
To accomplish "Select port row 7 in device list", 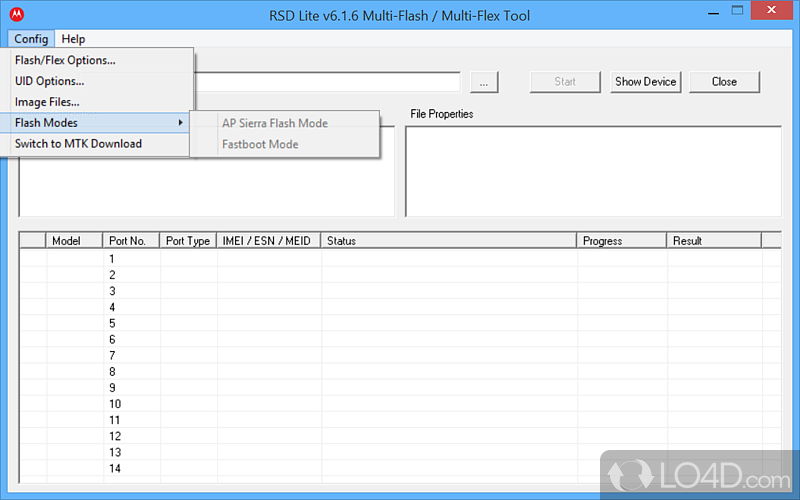I will tap(400, 356).
